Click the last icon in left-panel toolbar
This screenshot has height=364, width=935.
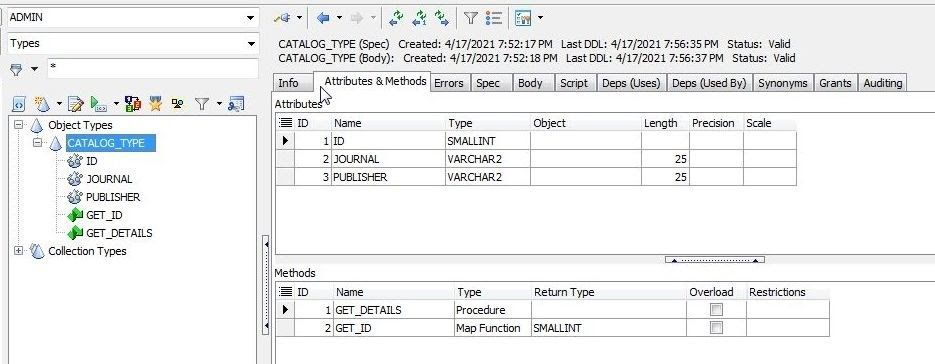236,104
